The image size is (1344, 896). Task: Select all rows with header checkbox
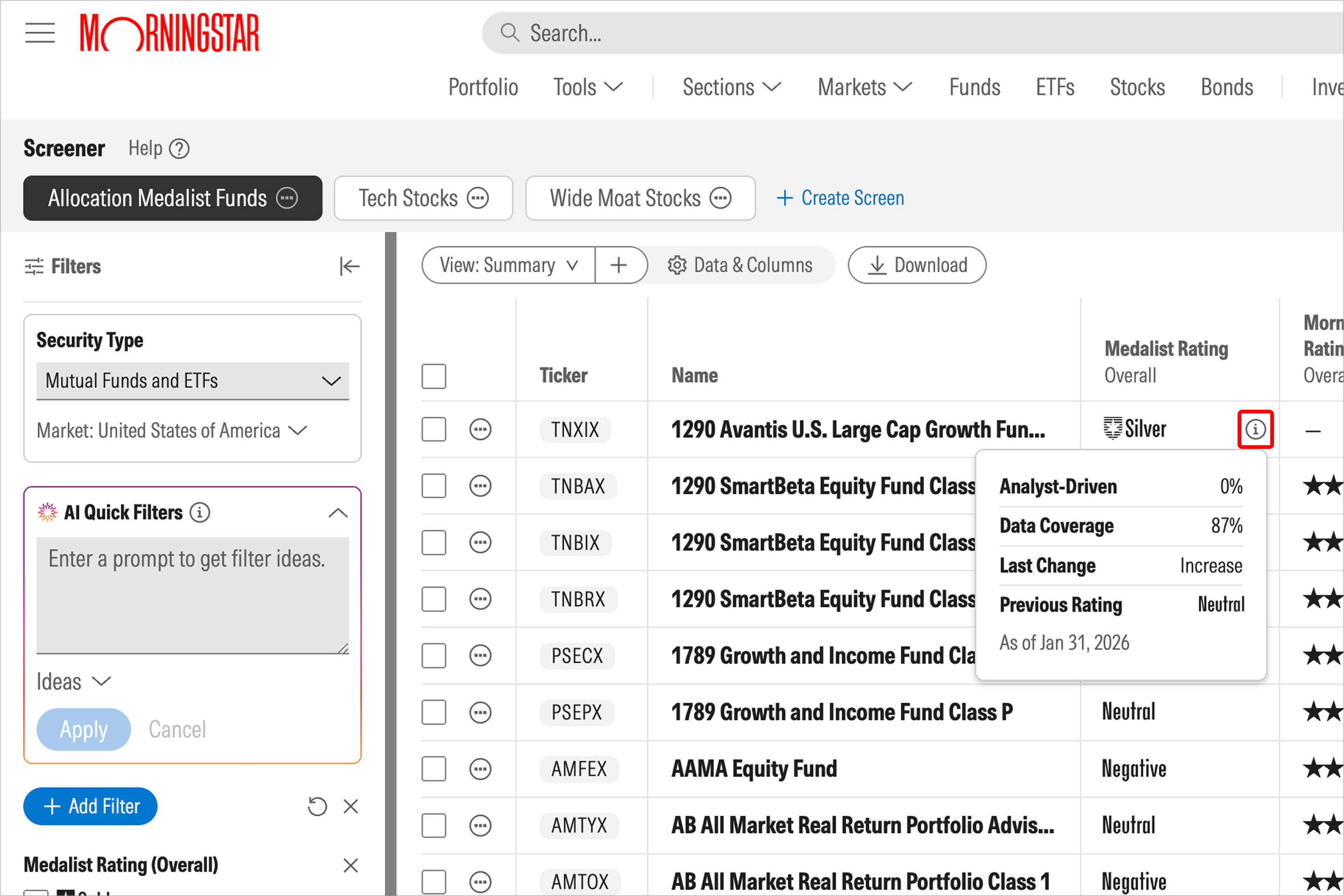[x=434, y=377]
